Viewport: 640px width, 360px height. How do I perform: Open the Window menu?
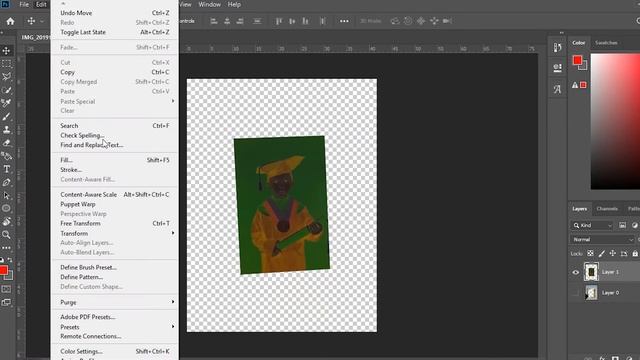209,4
